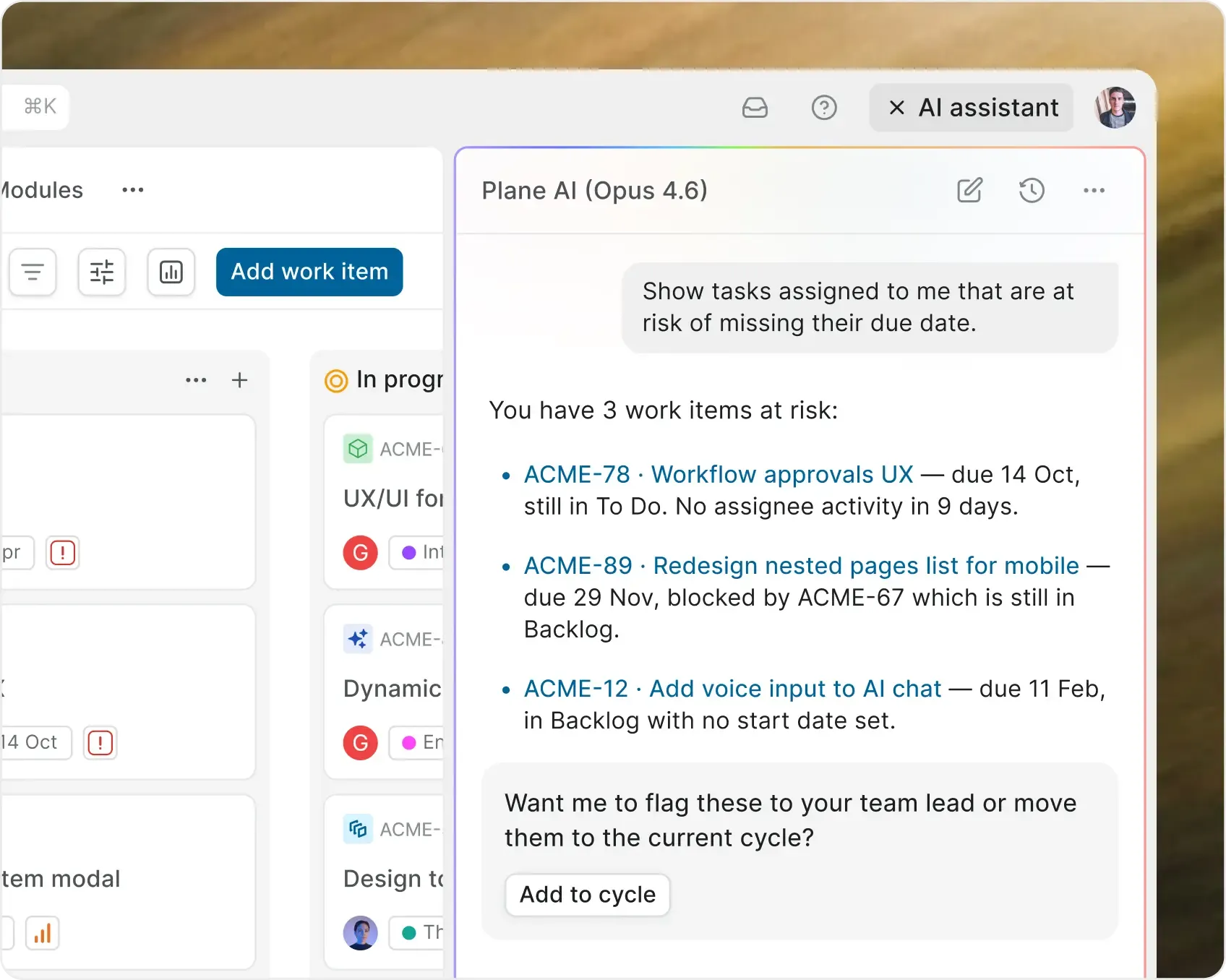Open the 'Dynamic' card title
This screenshot has height=980, width=1226.
pos(393,689)
